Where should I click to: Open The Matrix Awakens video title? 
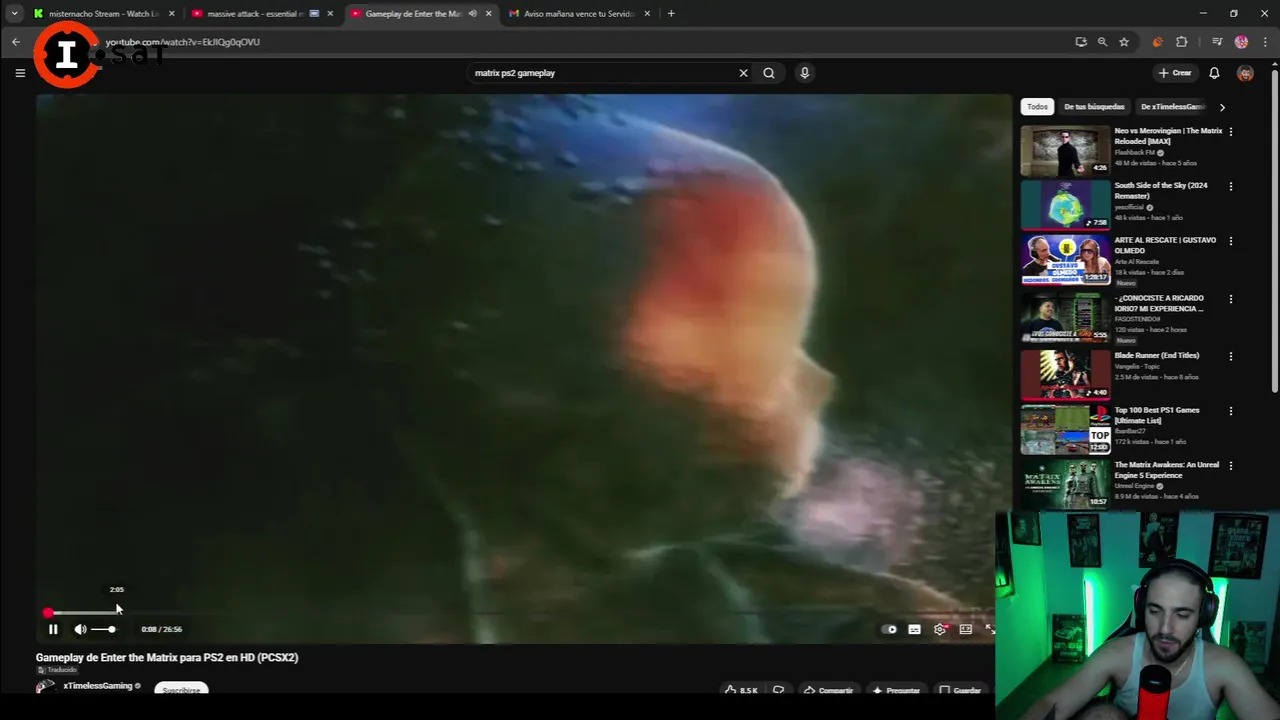coord(1167,470)
